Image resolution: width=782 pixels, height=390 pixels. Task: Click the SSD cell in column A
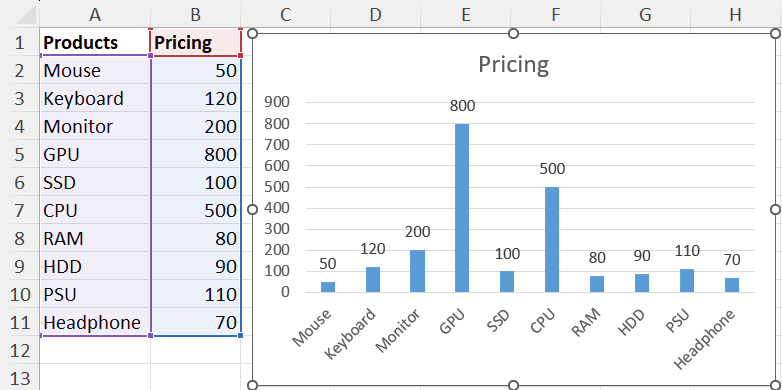pos(95,182)
